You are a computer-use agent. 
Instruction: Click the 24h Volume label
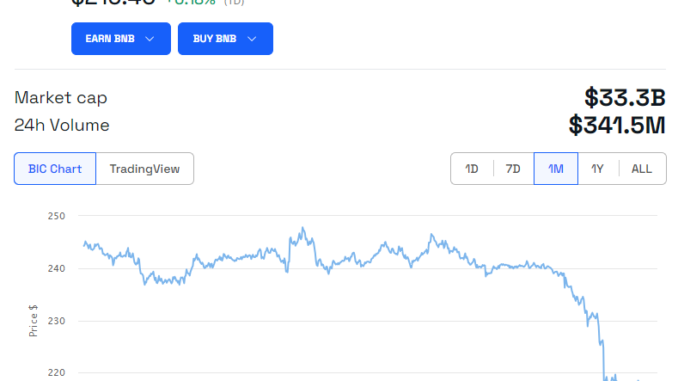(62, 125)
